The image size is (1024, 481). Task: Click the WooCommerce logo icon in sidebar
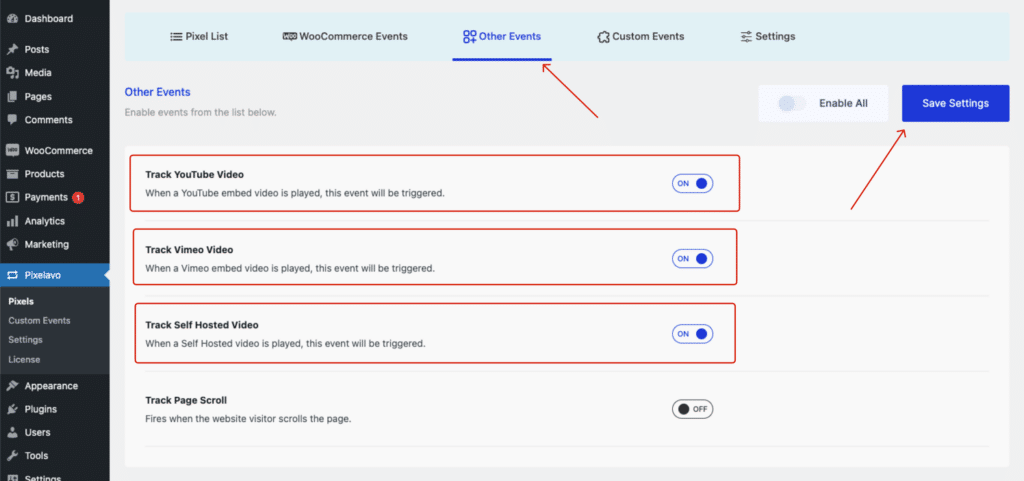point(12,151)
